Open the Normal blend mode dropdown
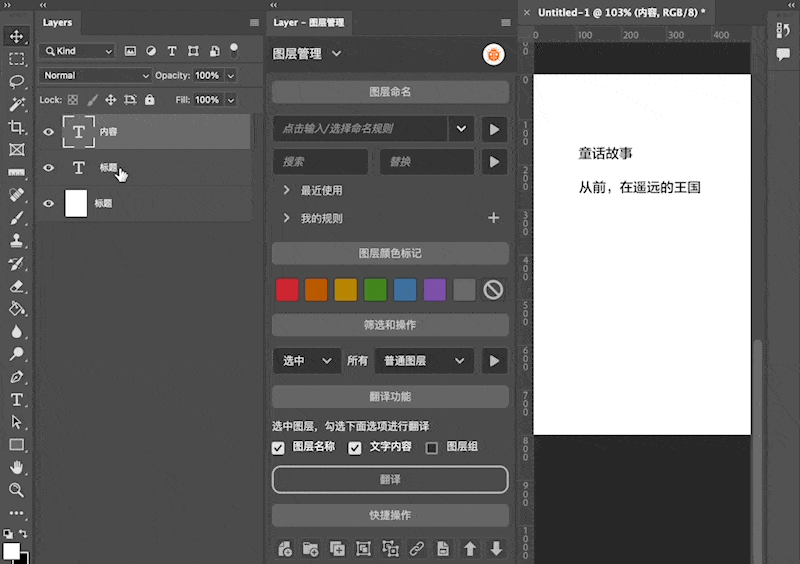The width and height of the screenshot is (800, 564). coord(95,76)
